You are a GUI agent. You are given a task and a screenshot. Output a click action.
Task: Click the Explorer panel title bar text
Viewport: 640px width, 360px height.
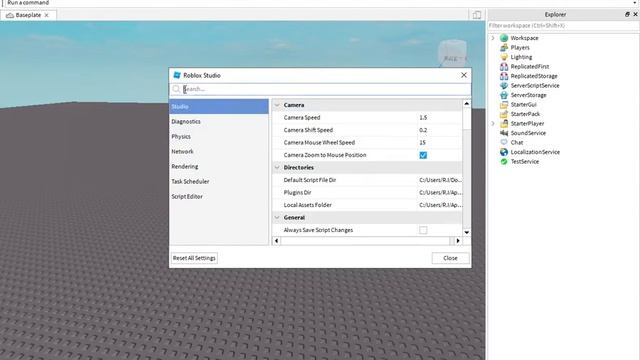(x=556, y=14)
